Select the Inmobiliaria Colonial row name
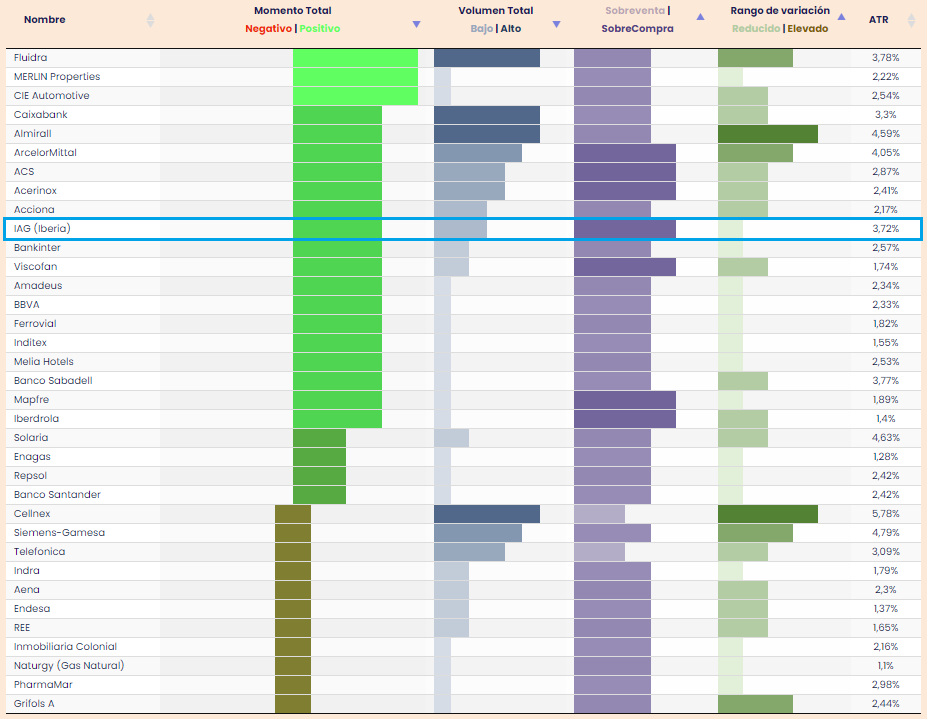Viewport: 927px width, 719px height. [65, 646]
